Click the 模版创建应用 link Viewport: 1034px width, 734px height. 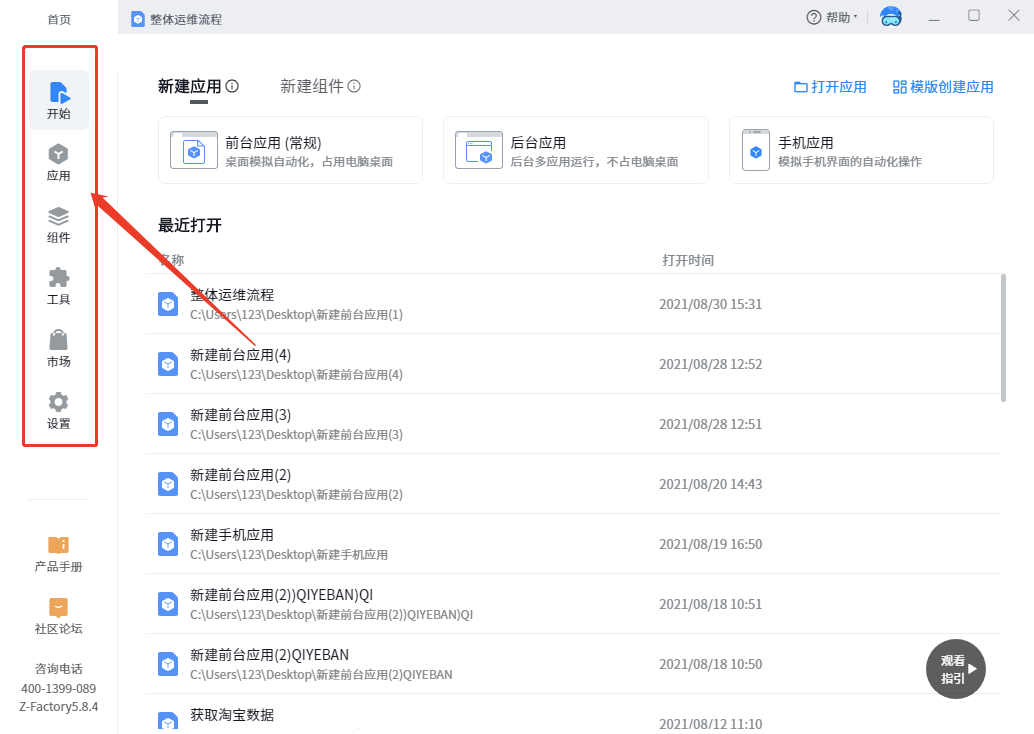pos(943,87)
